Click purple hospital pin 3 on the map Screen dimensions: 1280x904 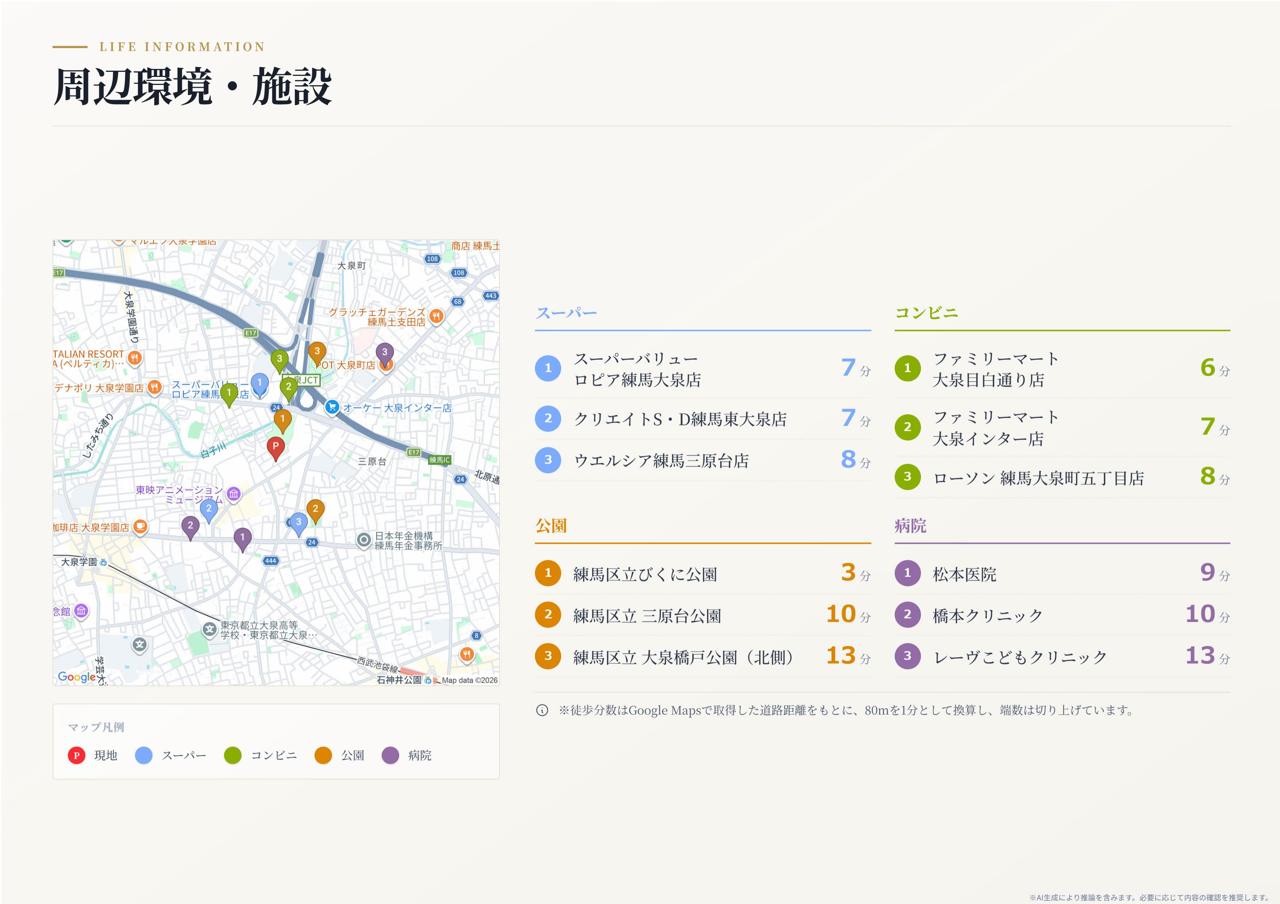384,354
